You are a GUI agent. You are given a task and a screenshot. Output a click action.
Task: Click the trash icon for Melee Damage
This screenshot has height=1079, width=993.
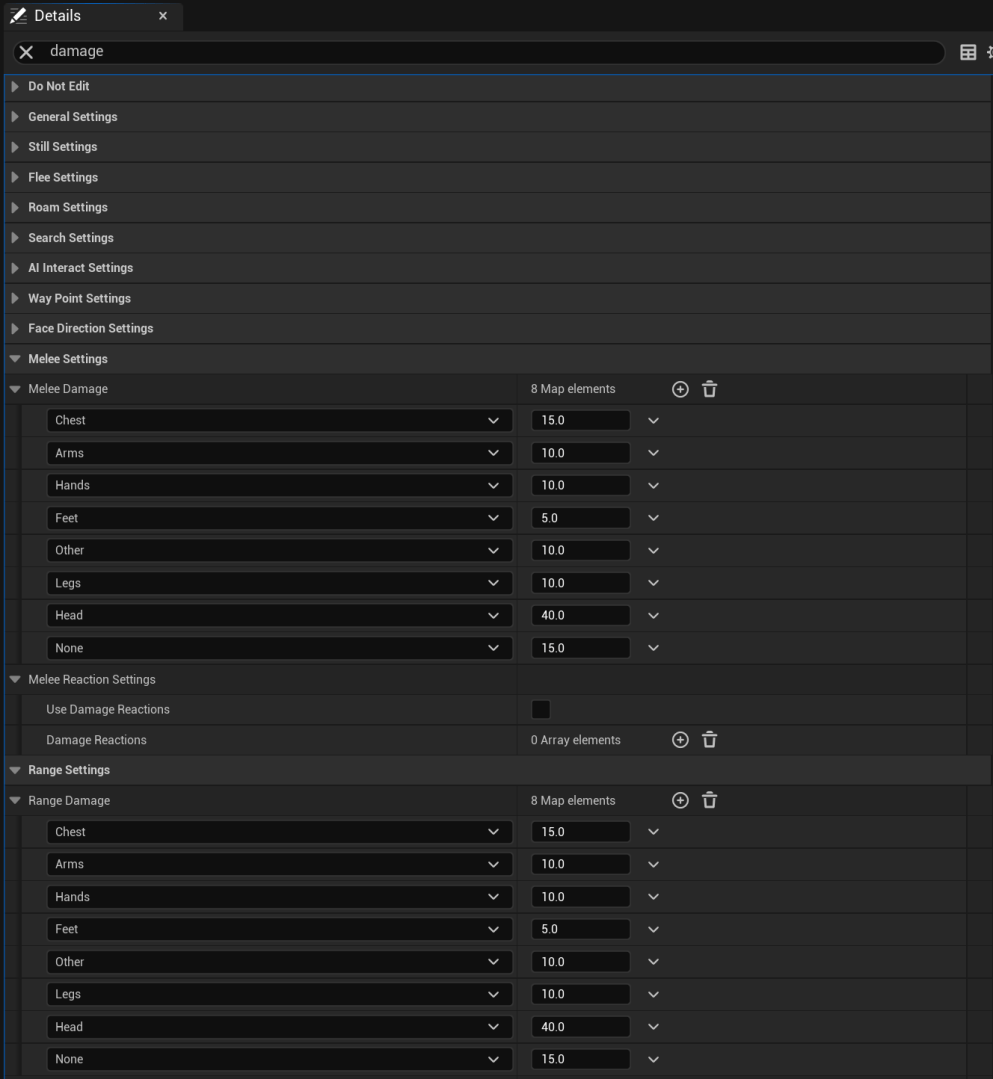point(709,389)
